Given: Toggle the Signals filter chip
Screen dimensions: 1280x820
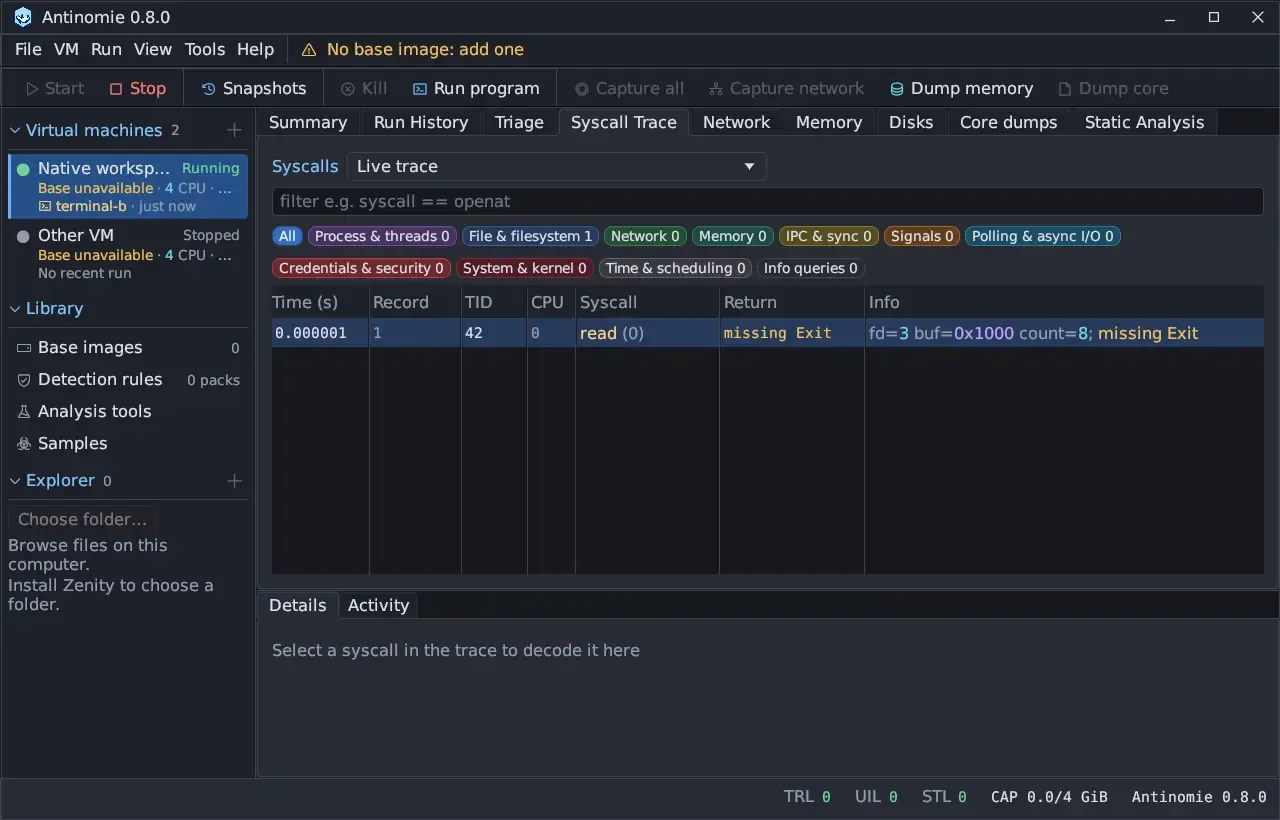Looking at the screenshot, I should coord(922,236).
